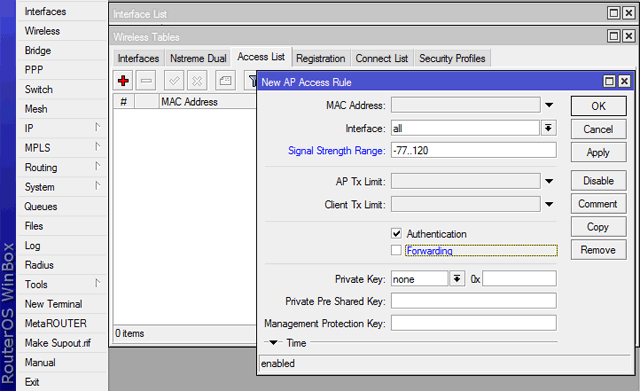This screenshot has width=640, height=391.
Task: Click the Remove button in dialog
Action: click(598, 250)
